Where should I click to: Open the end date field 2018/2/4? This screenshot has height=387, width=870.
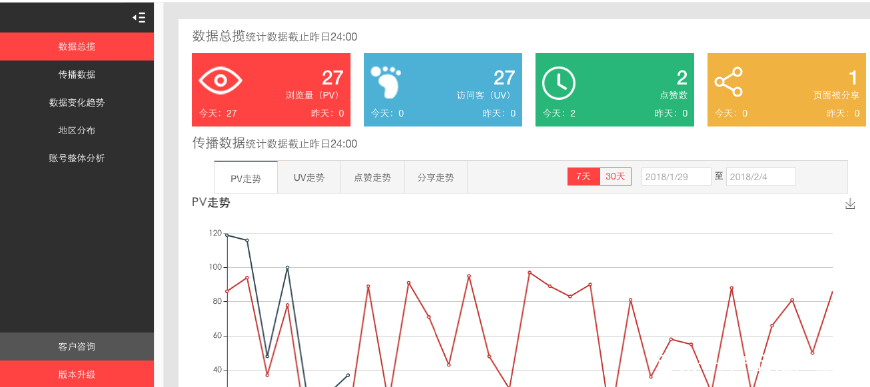(x=761, y=177)
